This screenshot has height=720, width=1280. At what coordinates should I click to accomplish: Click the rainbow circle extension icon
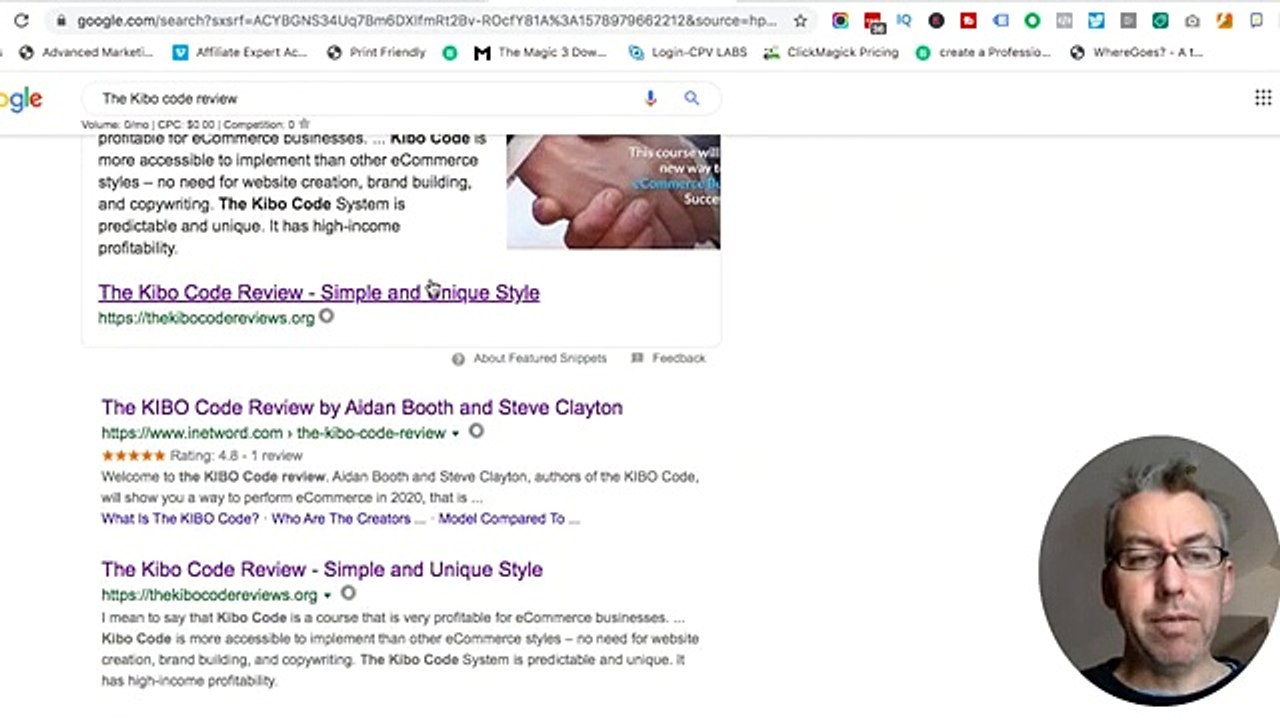point(840,20)
